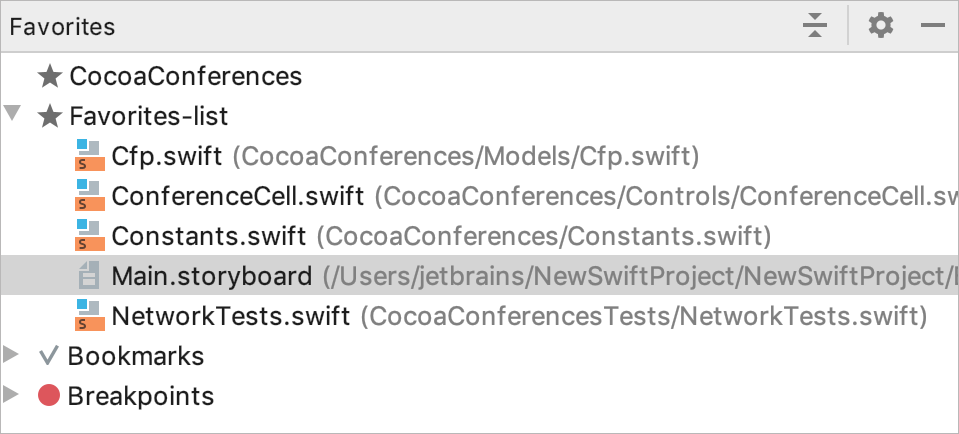This screenshot has width=959, height=434.
Task: Click the Bookmarks checkmark icon
Action: tap(48, 356)
